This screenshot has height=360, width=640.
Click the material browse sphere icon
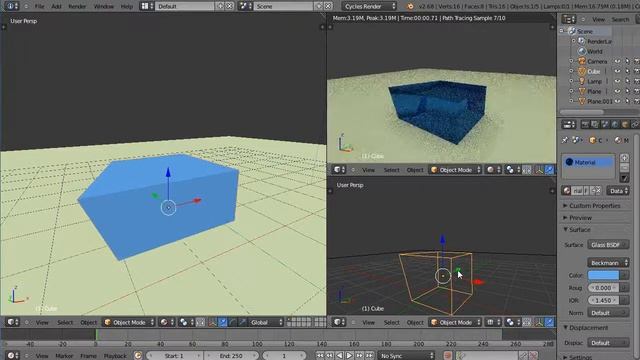(566, 191)
